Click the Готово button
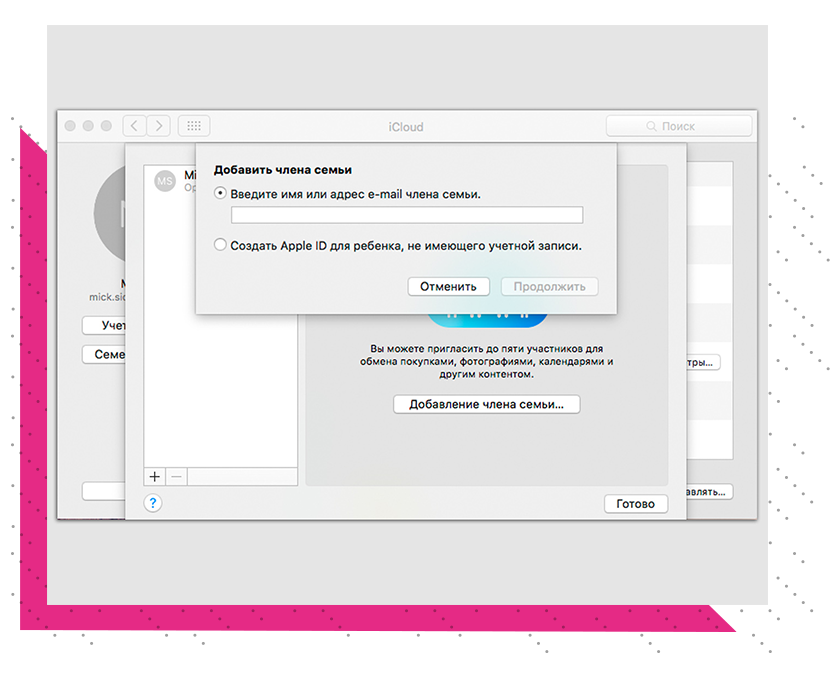840x680 pixels. pos(636,504)
